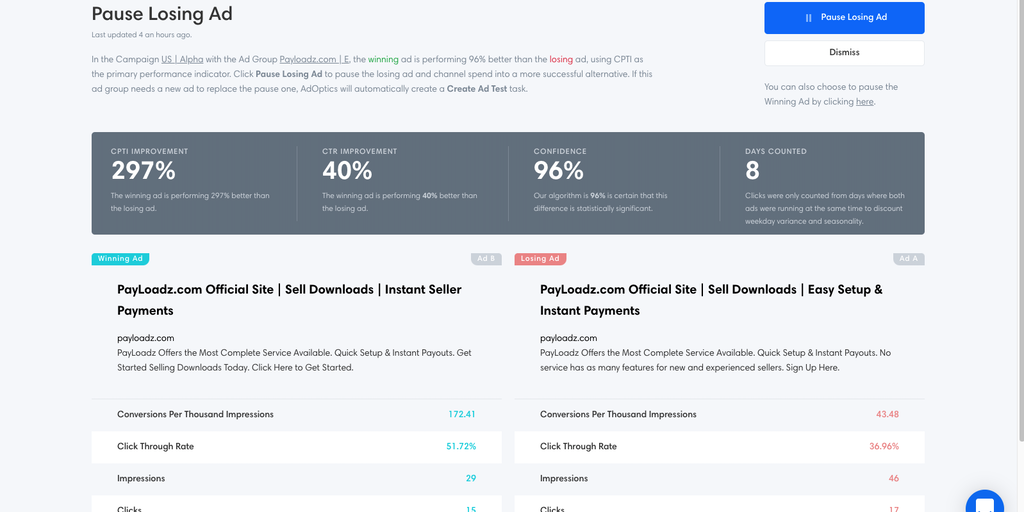
Task: Click the winning ad's 51.72% click-through rate
Action: [460, 446]
